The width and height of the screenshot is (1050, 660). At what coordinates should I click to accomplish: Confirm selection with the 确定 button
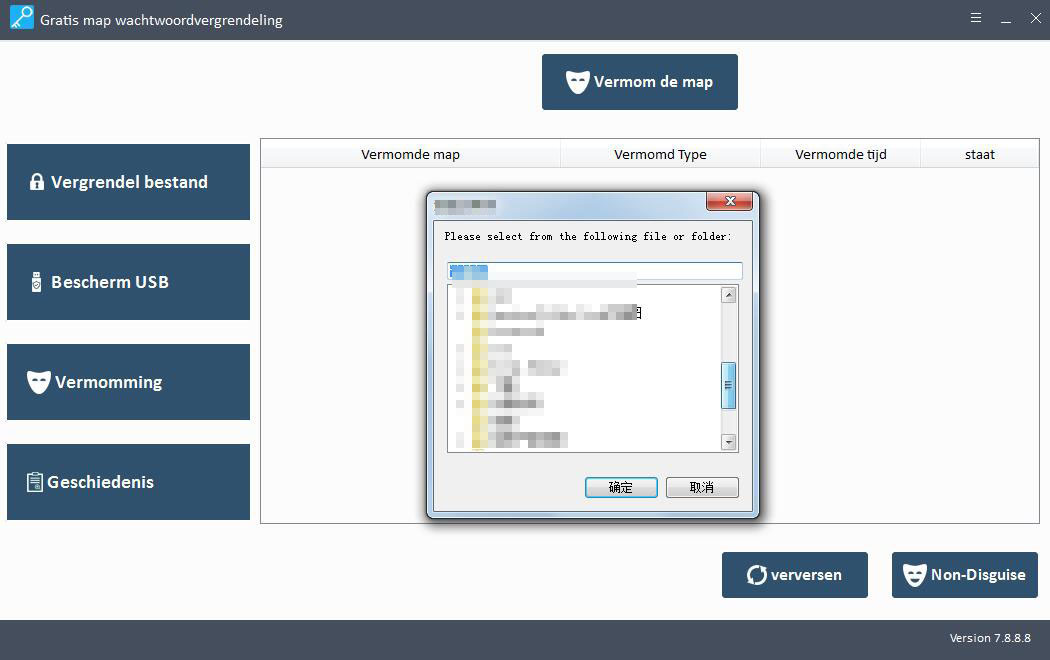[621, 487]
